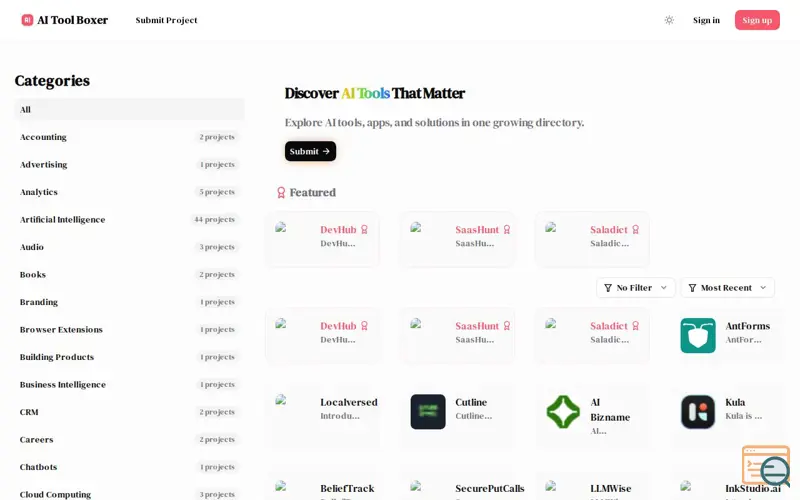Select the Audio category
This screenshot has height=500, width=800.
point(129,247)
